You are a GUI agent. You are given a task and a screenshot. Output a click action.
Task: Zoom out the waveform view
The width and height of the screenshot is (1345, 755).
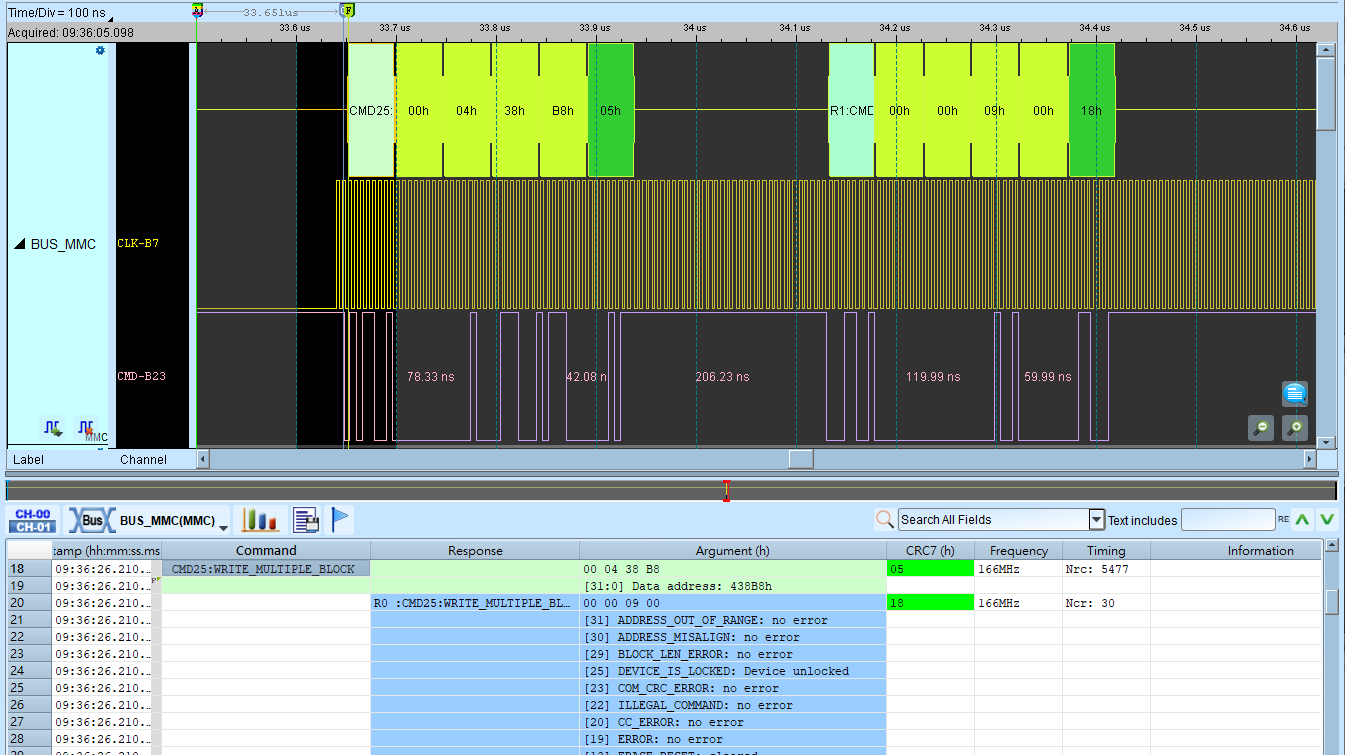(1261, 428)
